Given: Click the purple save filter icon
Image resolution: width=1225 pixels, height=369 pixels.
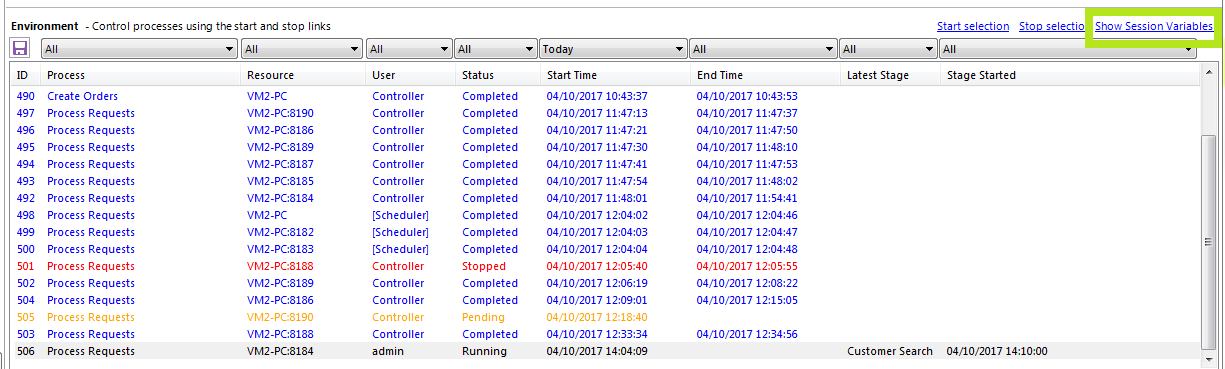Looking at the screenshot, I should (x=20, y=48).
